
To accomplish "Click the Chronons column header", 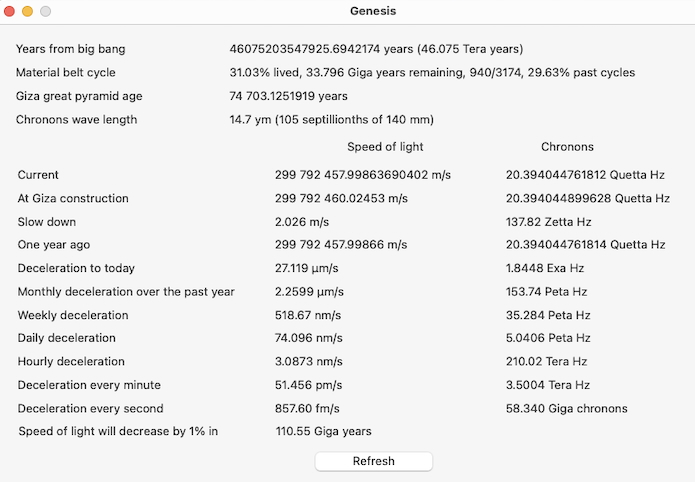I will pos(567,147).
